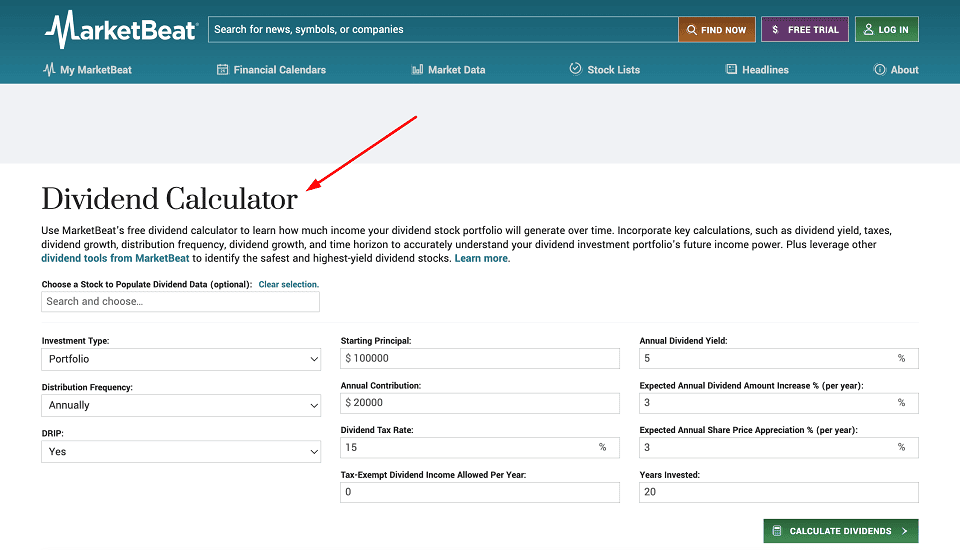The image size is (960, 550).
Task: Click the newspaper icon beside Headlines
Action: tap(731, 69)
